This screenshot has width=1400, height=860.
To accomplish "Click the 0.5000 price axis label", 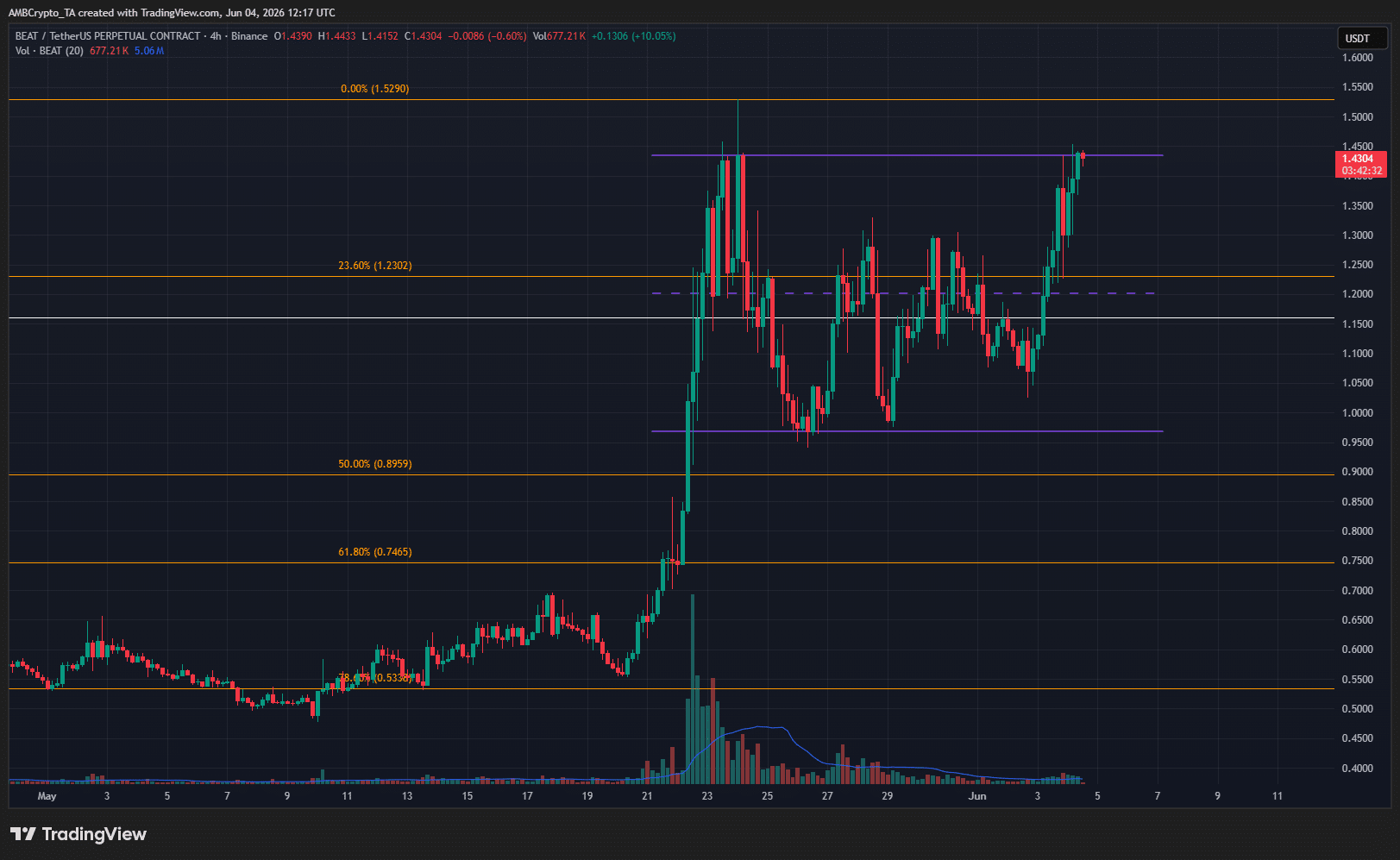I will tap(1358, 709).
